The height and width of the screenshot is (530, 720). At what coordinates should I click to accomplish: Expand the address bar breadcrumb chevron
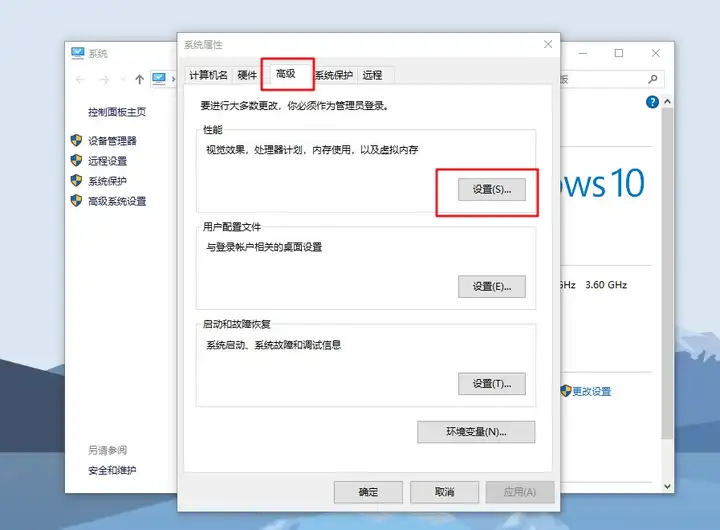click(173, 79)
